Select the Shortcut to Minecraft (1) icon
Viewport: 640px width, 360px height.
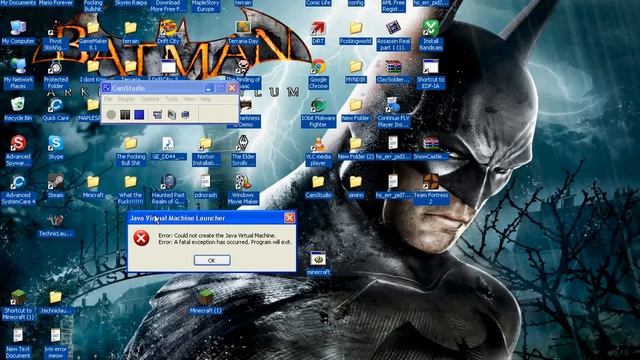point(18,305)
